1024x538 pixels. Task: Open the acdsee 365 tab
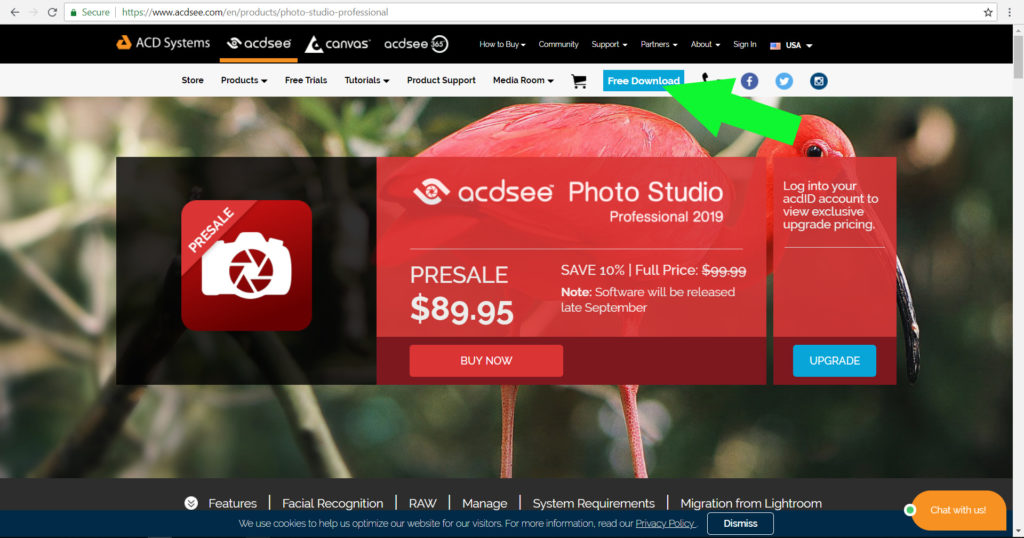click(416, 44)
